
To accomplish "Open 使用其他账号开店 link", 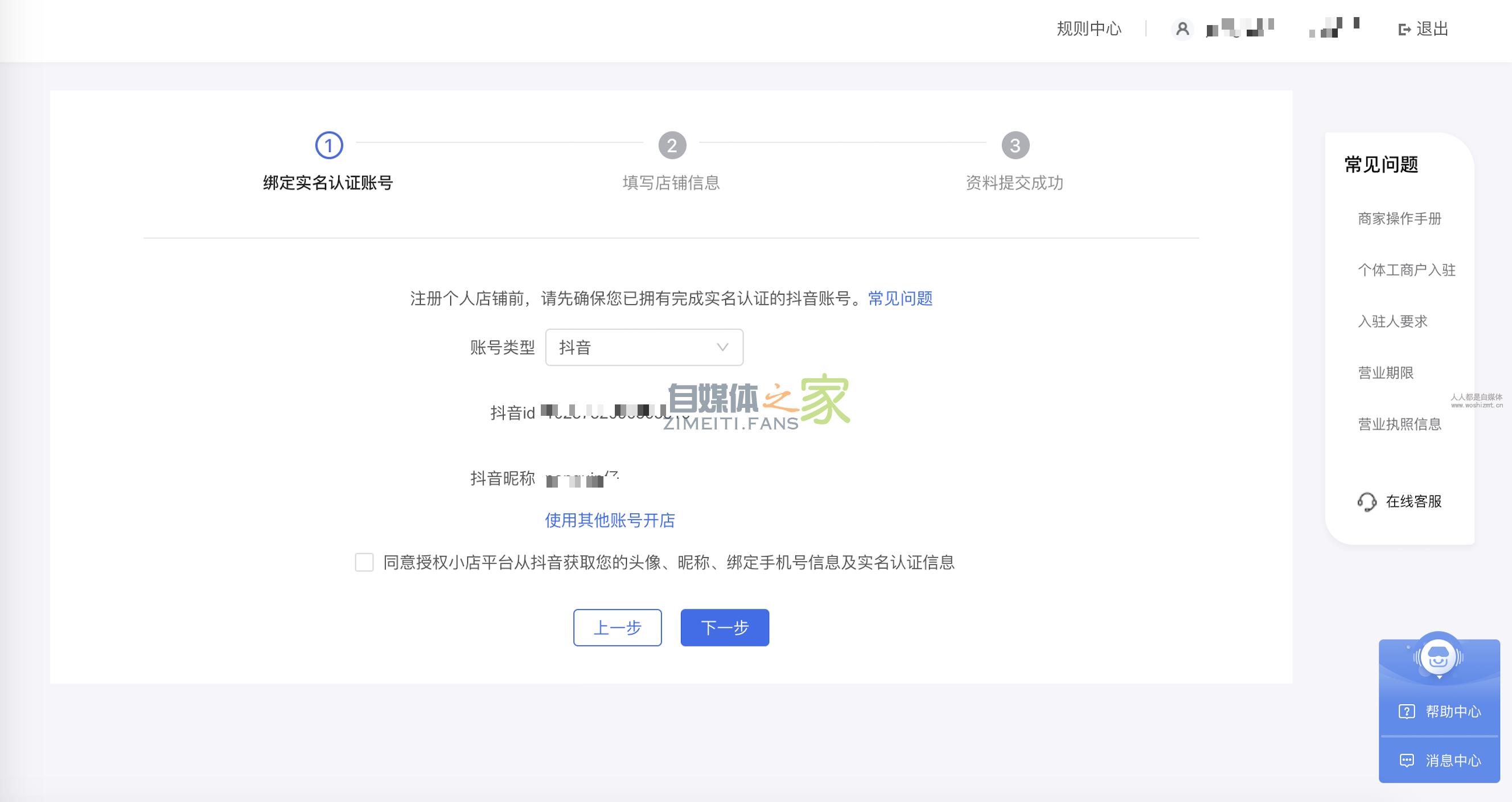I will pyautogui.click(x=610, y=520).
